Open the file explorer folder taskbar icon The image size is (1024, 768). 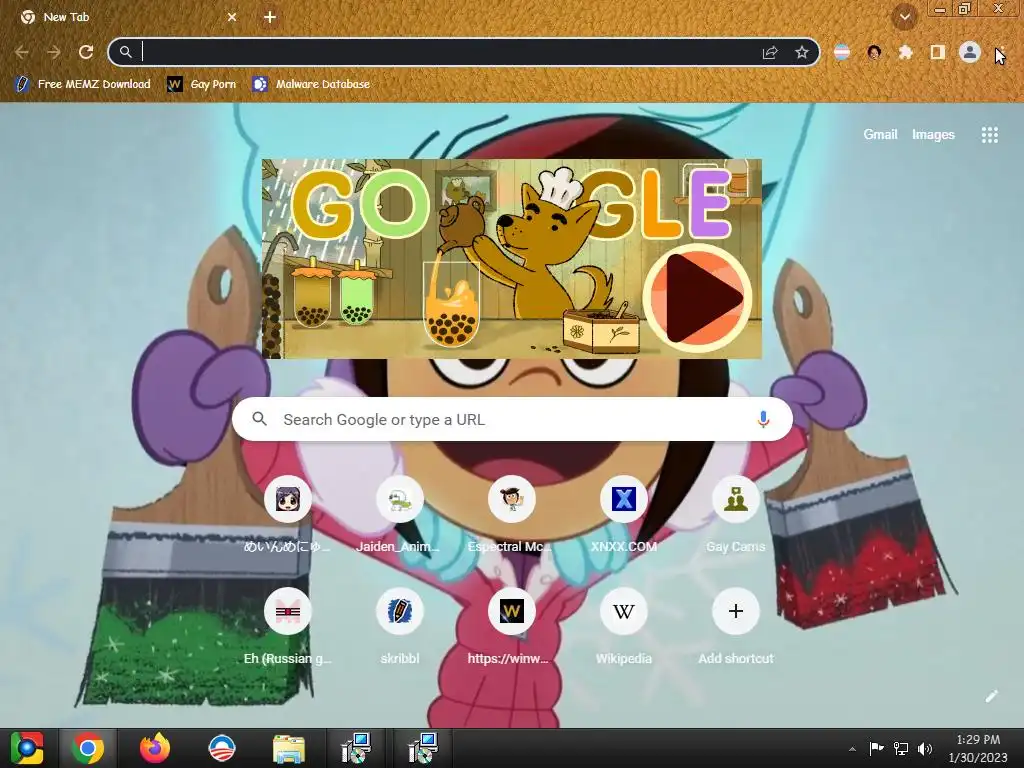click(x=289, y=748)
